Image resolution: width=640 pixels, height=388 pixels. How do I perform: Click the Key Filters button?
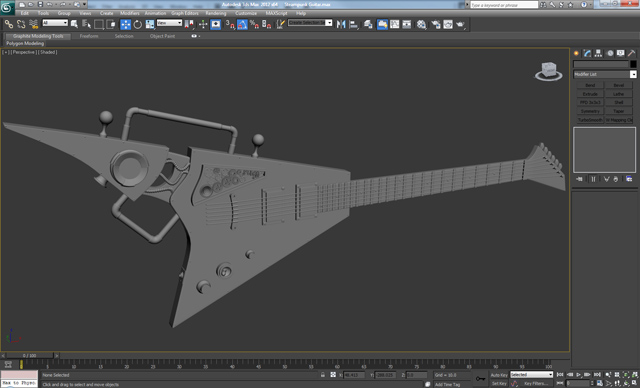click(536, 384)
